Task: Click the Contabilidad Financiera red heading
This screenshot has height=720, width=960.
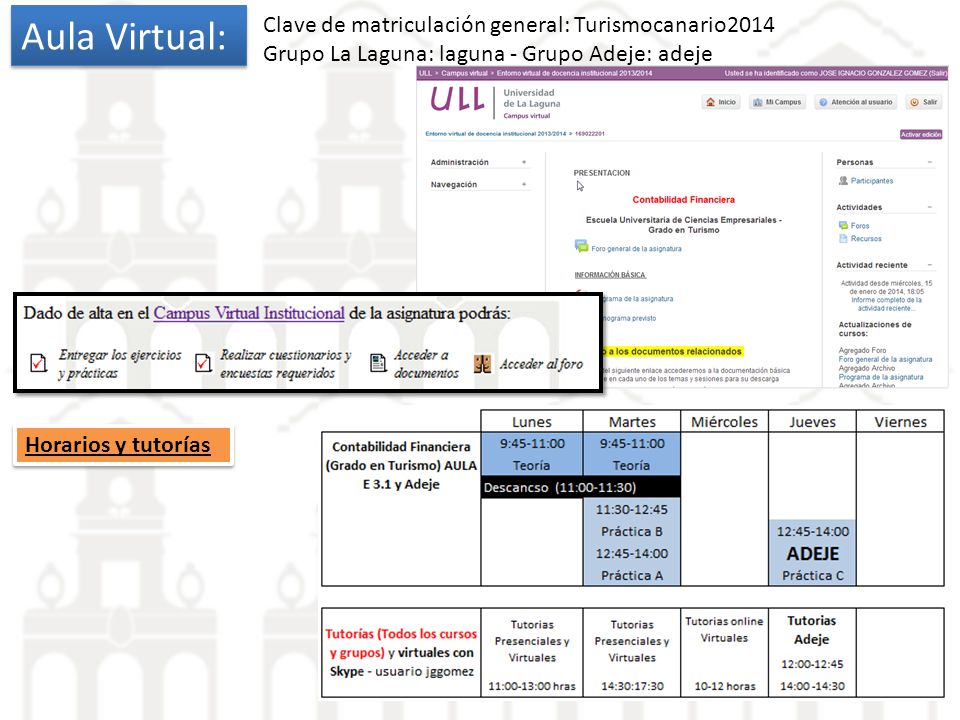Action: point(683,200)
